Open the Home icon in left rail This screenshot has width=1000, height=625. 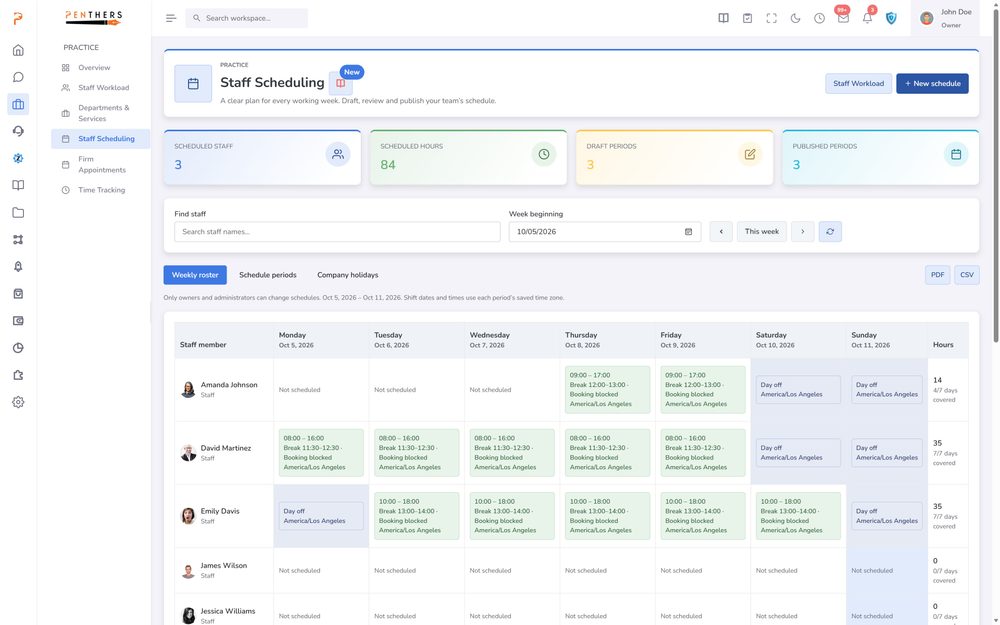click(x=18, y=50)
